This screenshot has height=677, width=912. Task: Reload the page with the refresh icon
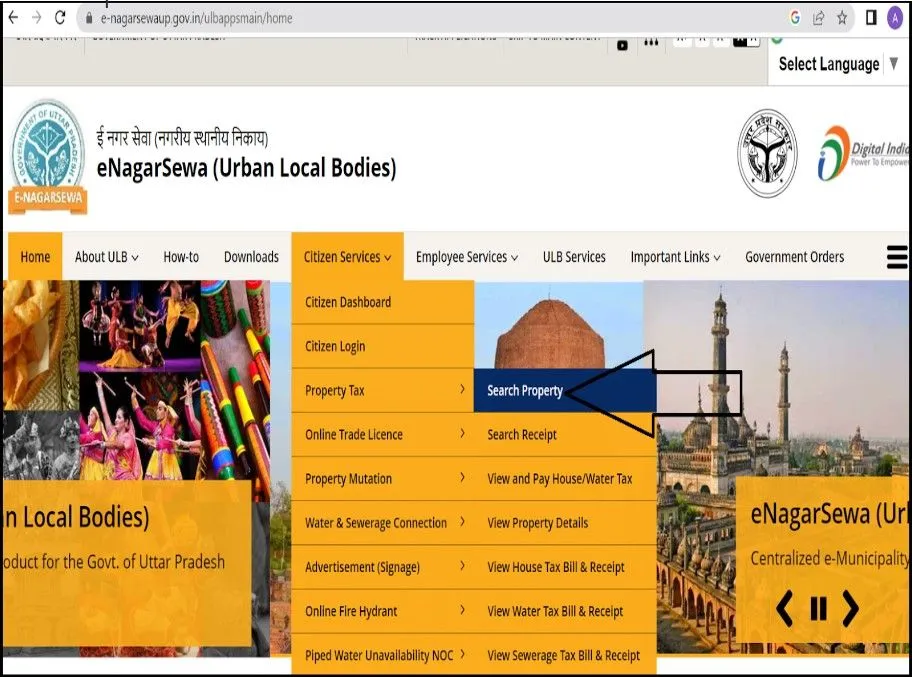coord(60,18)
